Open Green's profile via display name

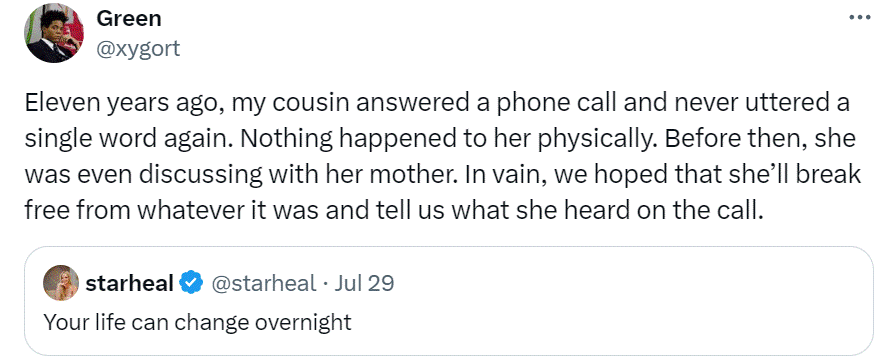click(x=129, y=19)
